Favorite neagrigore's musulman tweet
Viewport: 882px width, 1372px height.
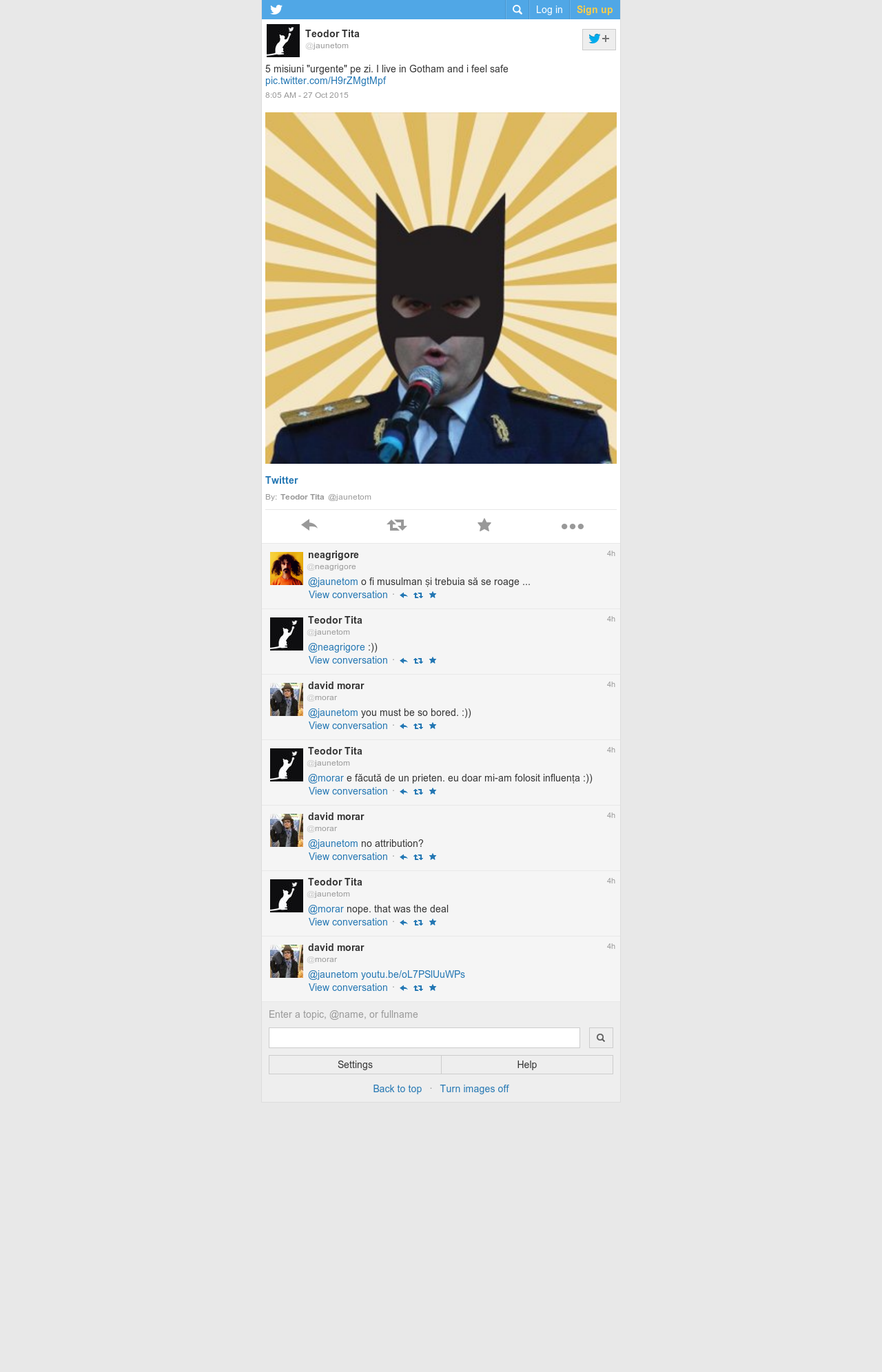click(x=433, y=595)
